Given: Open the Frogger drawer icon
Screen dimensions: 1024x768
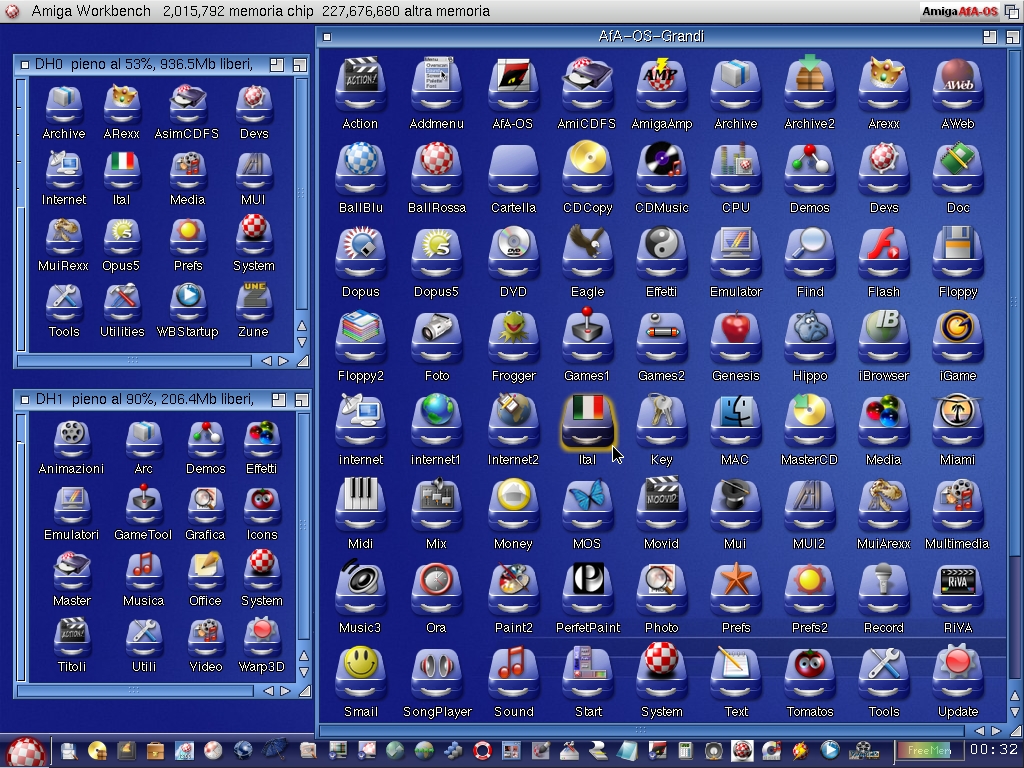Looking at the screenshot, I should (x=513, y=338).
